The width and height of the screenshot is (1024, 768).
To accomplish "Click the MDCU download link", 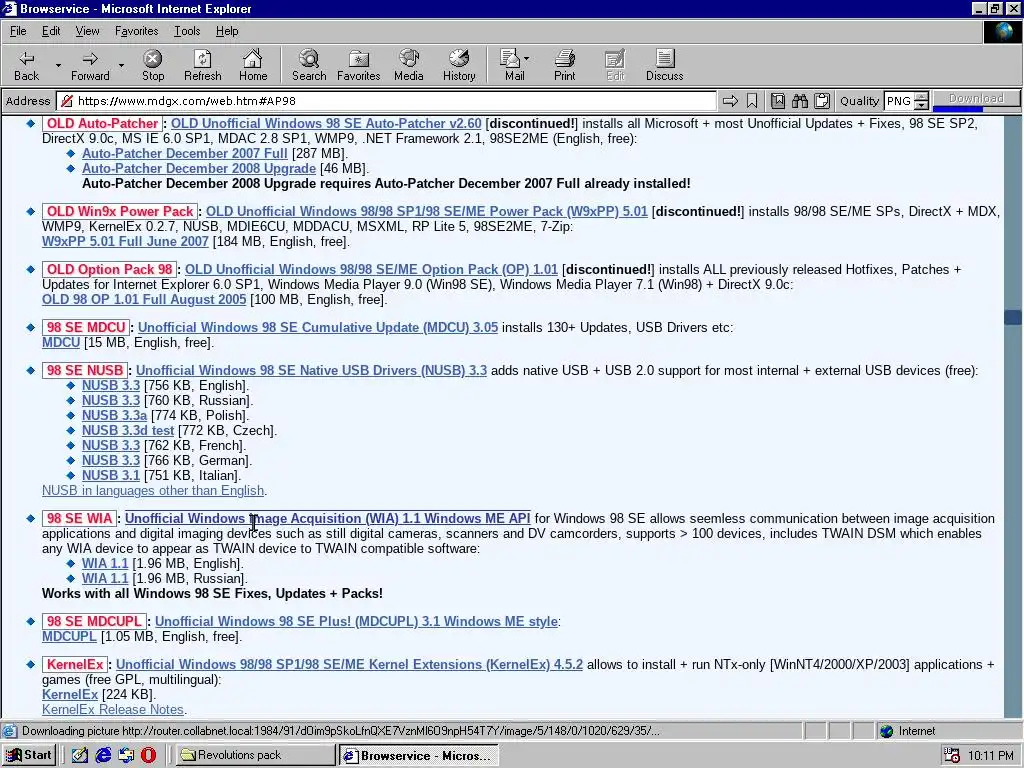I will coord(61,343).
